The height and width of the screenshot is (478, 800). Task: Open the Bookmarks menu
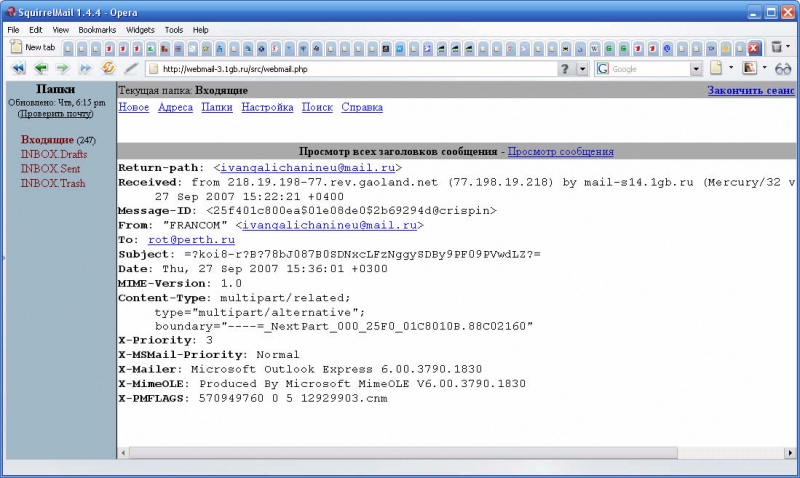97,30
